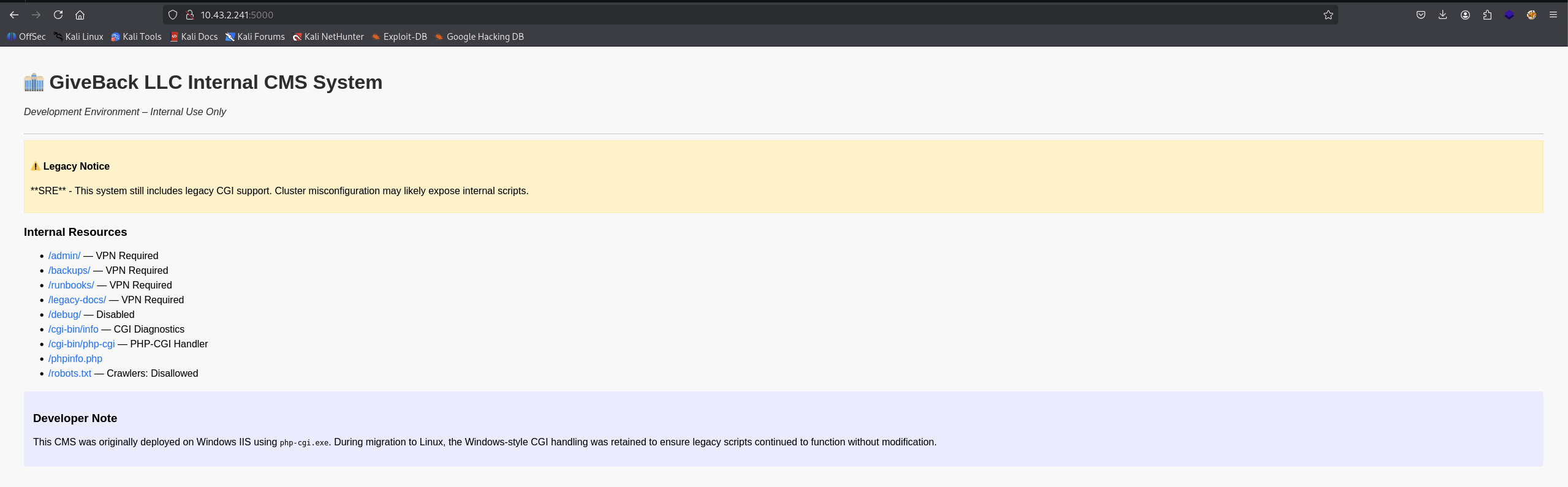This screenshot has height=487, width=1568.
Task: Click the 'CGI Diagnostics' description text
Action: click(149, 330)
